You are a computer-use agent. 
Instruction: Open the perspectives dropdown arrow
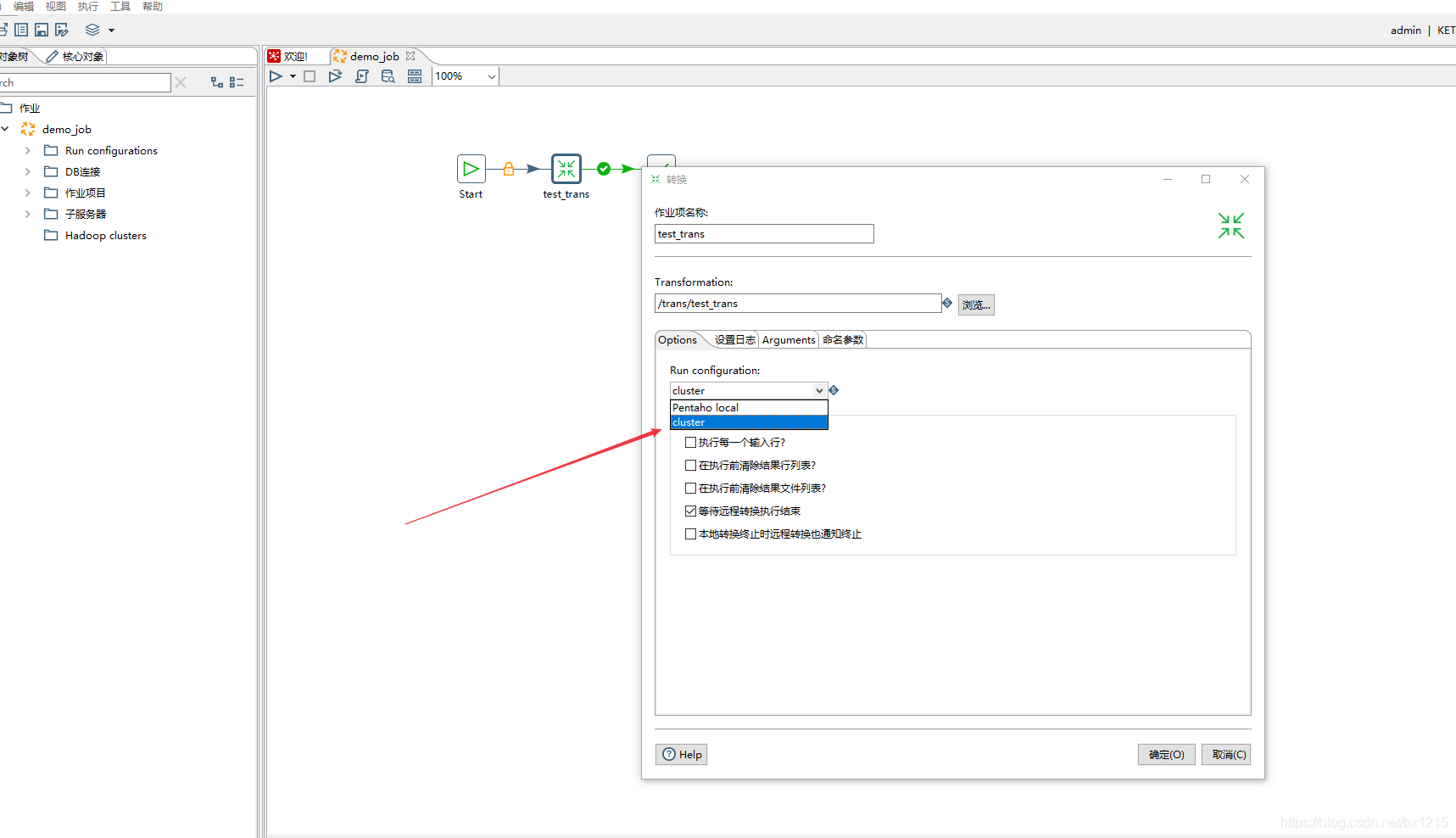[x=111, y=31]
